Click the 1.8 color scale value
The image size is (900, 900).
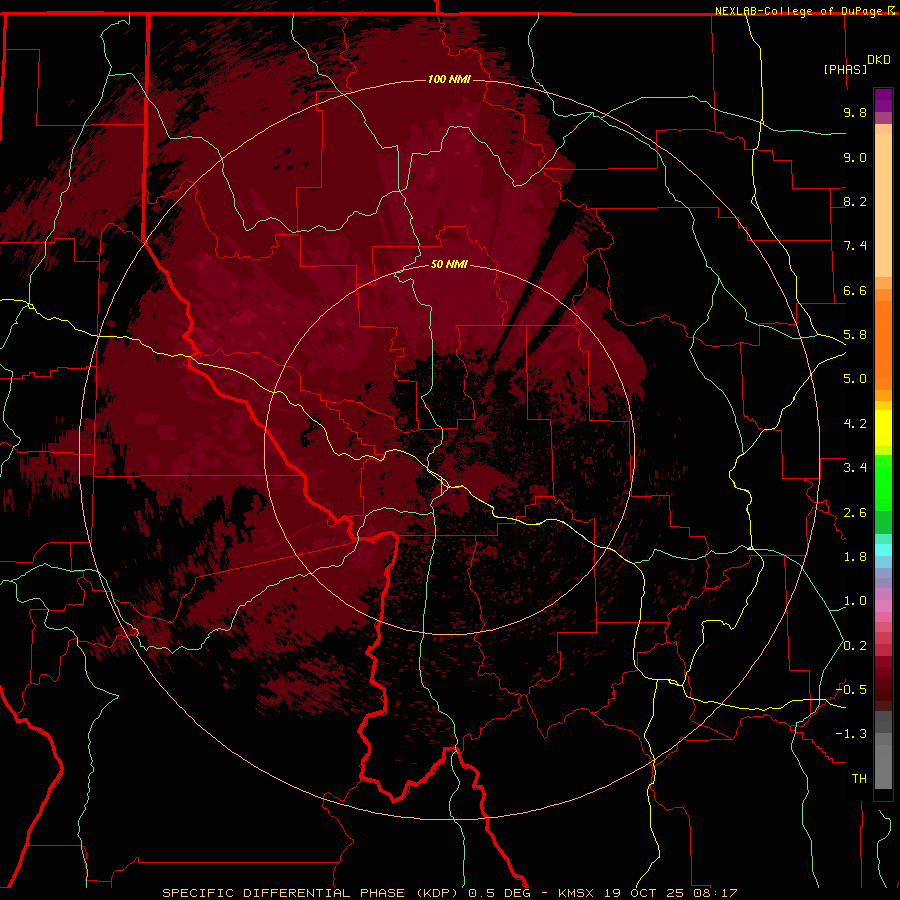pyautogui.click(x=855, y=557)
